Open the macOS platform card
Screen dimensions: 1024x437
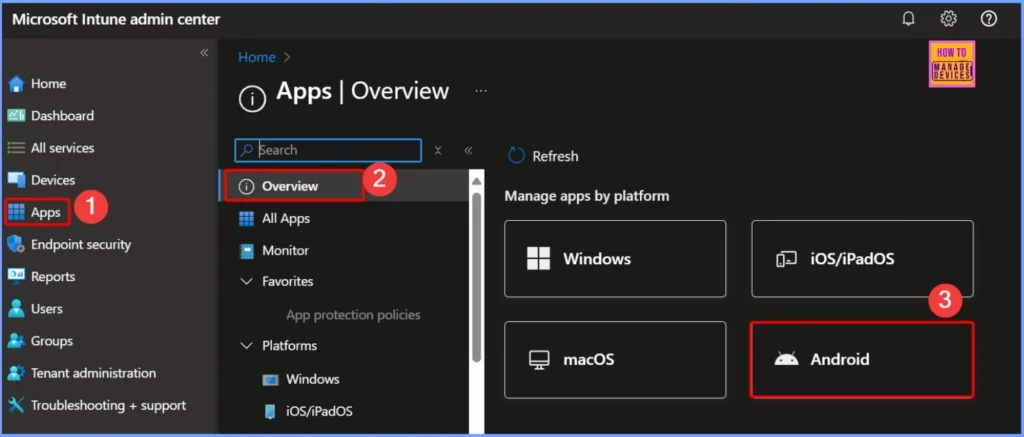[x=615, y=359]
